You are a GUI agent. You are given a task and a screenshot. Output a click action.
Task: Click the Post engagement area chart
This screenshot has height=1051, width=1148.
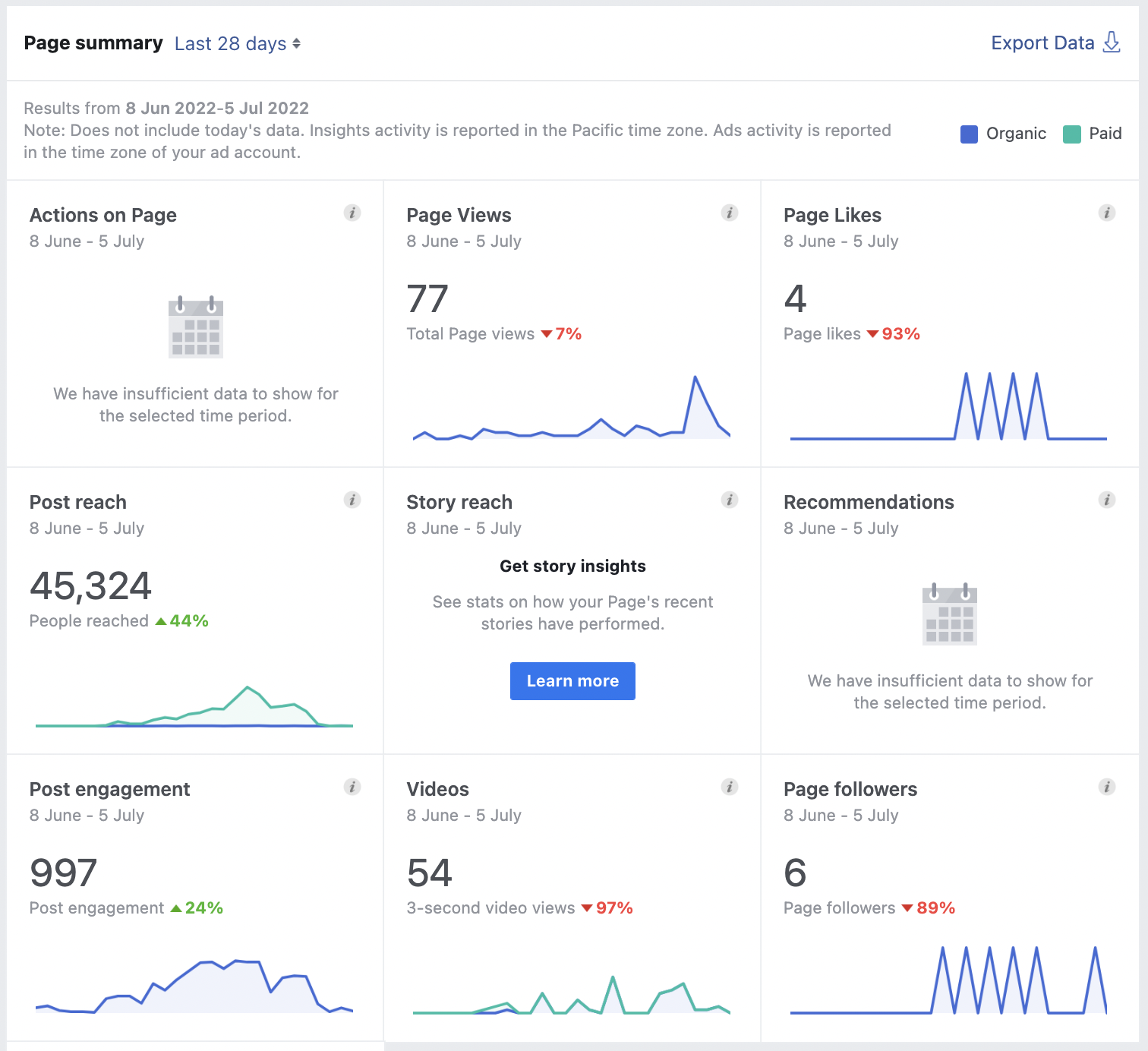(194, 986)
